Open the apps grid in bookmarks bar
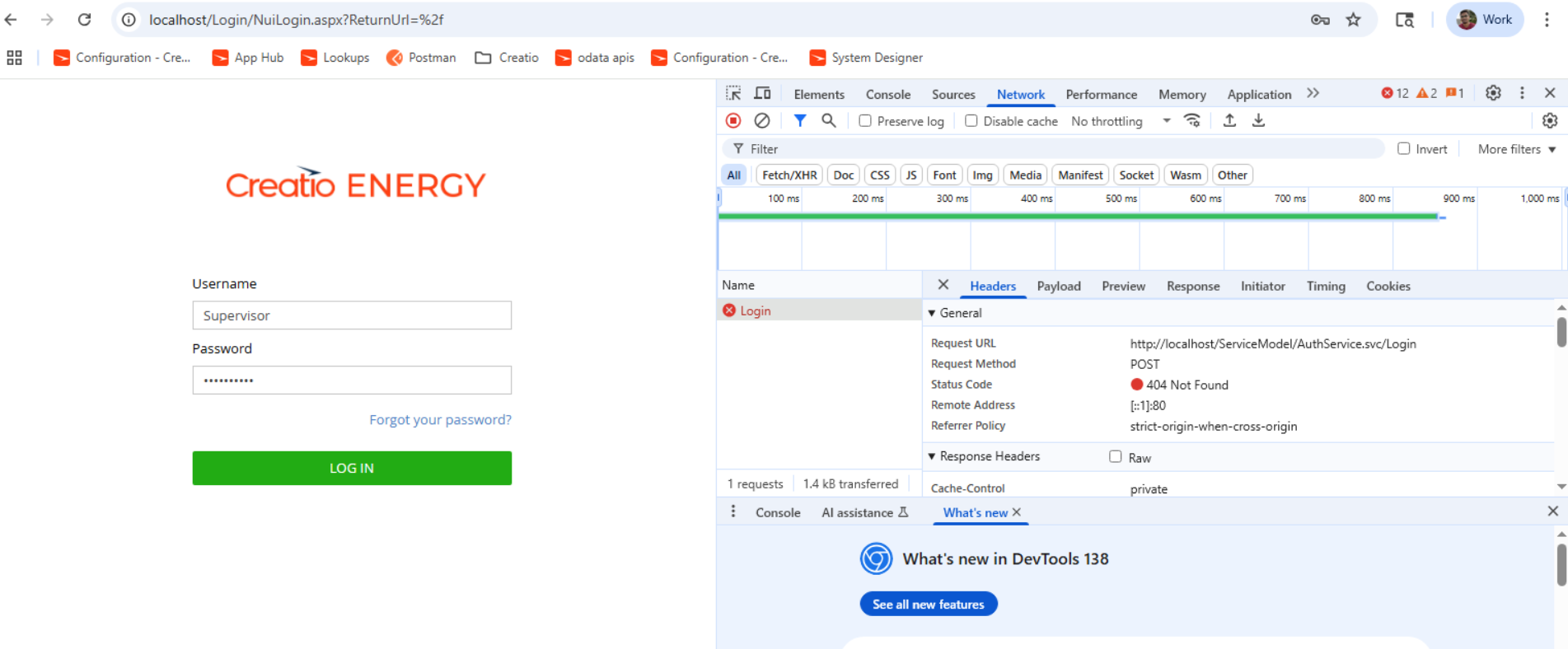This screenshot has width=1568, height=649. [x=14, y=58]
